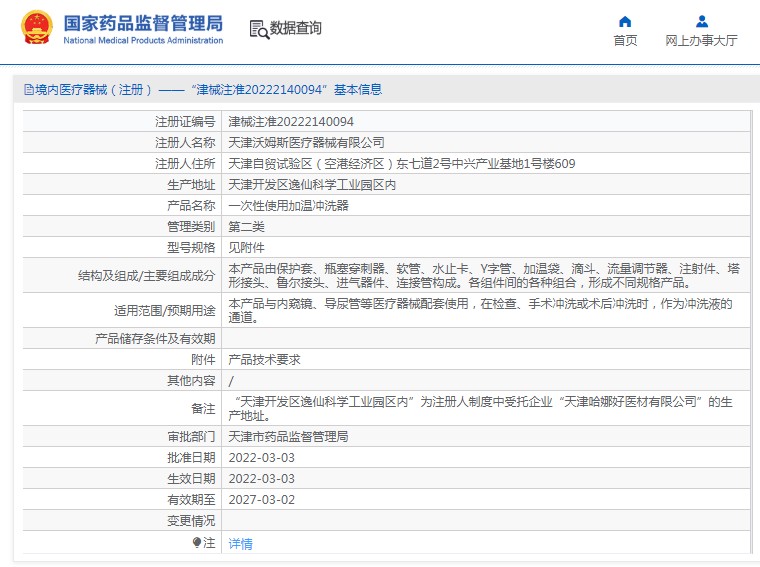Click 管理类别 row label
The width and height of the screenshot is (760, 567).
click(191, 227)
